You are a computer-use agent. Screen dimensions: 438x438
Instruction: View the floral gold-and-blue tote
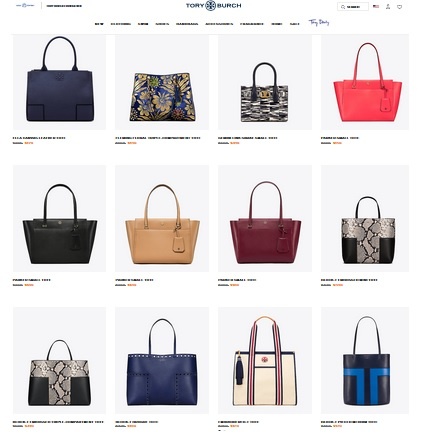click(x=162, y=82)
